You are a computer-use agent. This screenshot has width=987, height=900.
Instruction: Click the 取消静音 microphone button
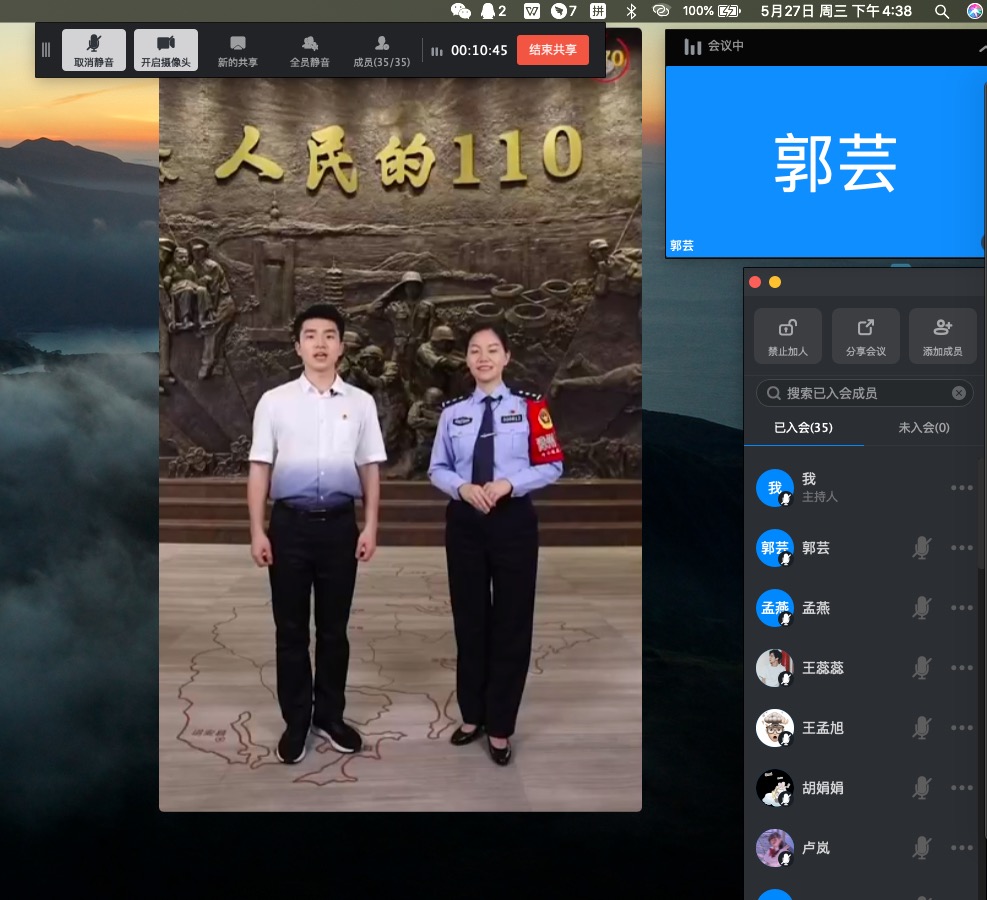coord(94,50)
